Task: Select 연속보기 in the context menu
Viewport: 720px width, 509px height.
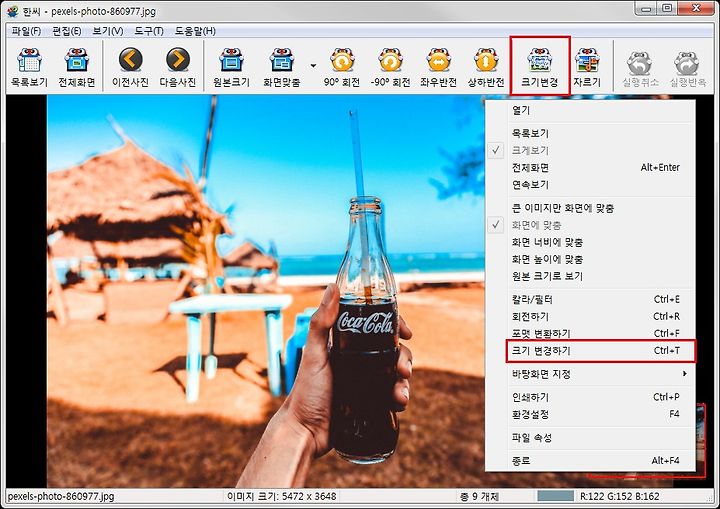Action: pos(590,185)
